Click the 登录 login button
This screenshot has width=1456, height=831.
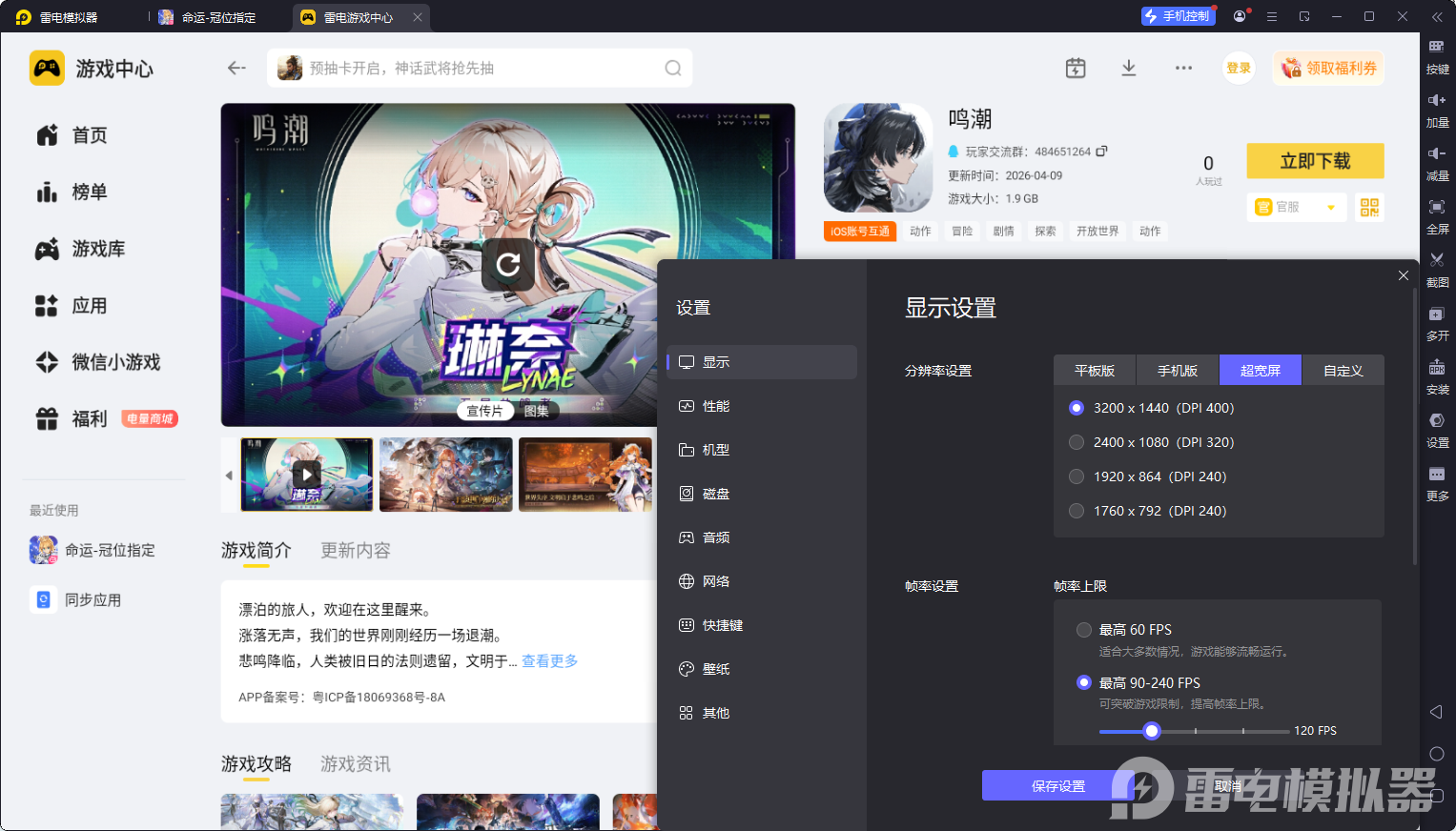coord(1239,68)
